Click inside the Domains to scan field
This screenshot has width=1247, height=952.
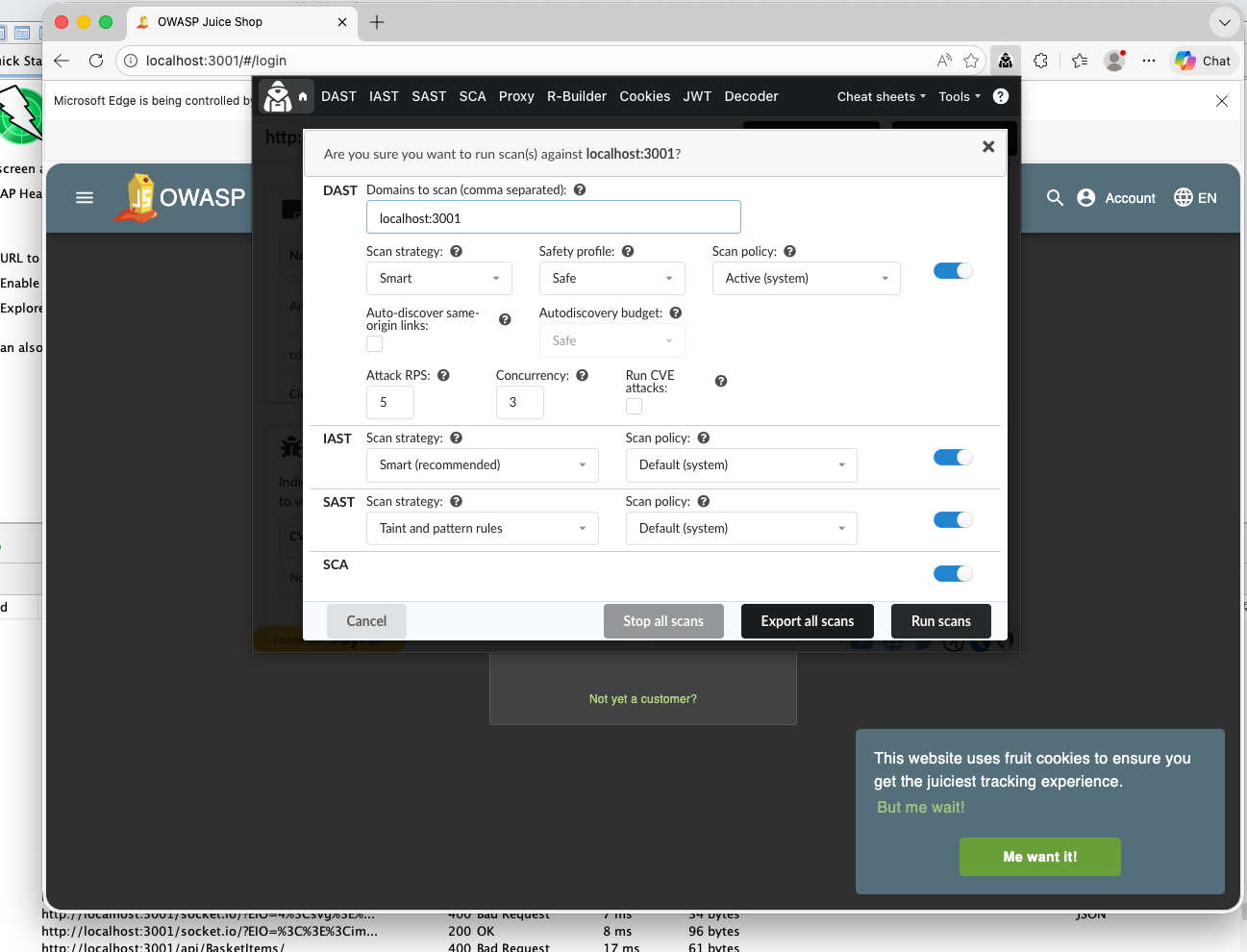pos(554,217)
